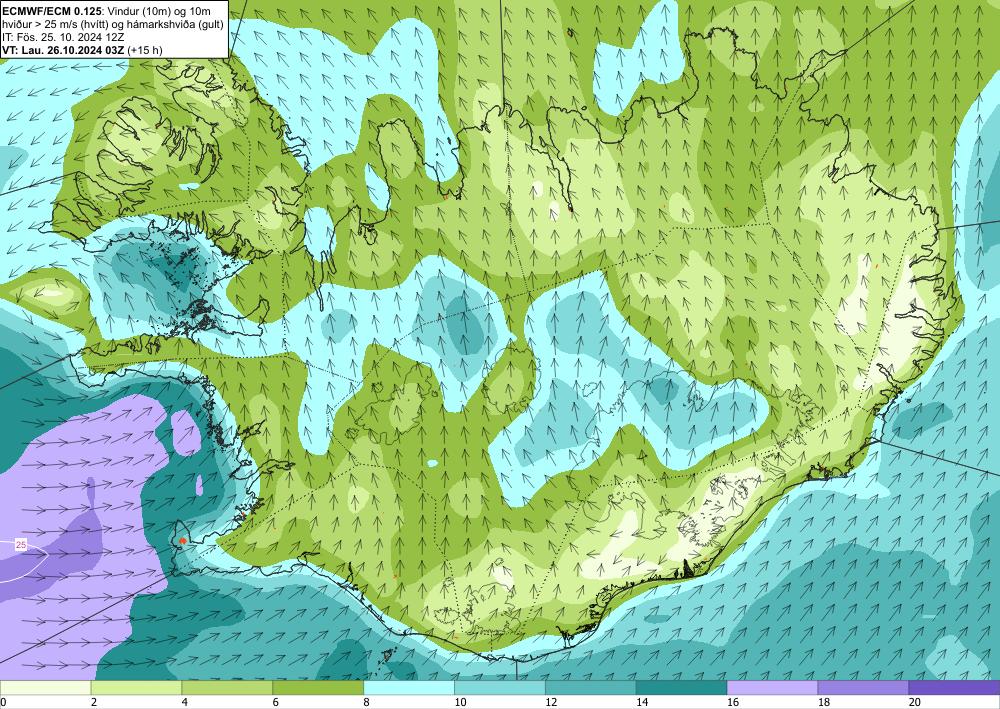Click the 10–12 m/s turquoise legend swatch
Image resolution: width=1000 pixels, height=709 pixels.
(x=499, y=688)
